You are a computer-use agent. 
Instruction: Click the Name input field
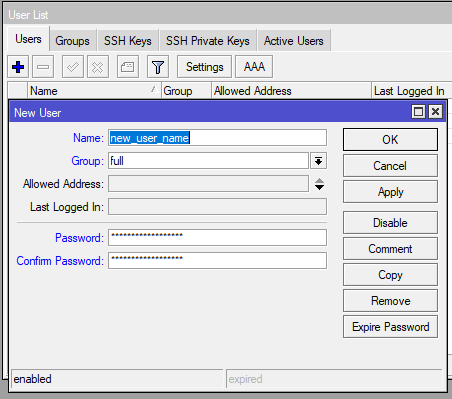pos(217,138)
